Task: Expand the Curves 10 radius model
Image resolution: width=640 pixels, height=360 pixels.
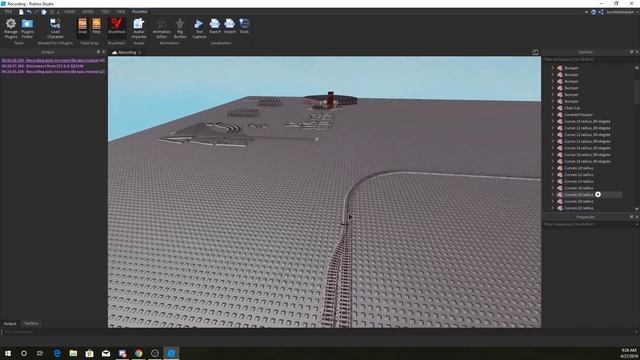Action: point(553,168)
